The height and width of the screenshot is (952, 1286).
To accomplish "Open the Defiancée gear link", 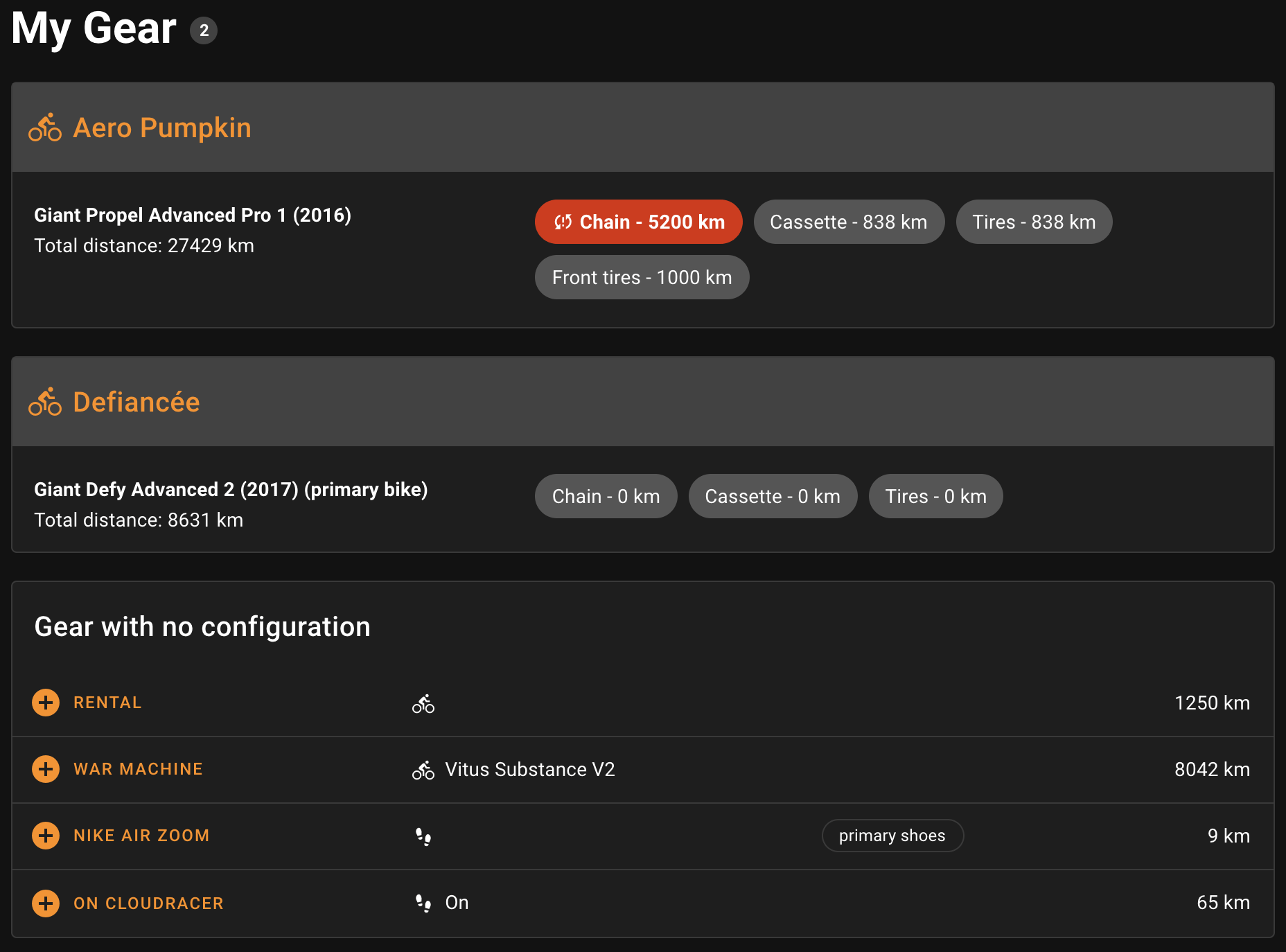I will point(136,402).
